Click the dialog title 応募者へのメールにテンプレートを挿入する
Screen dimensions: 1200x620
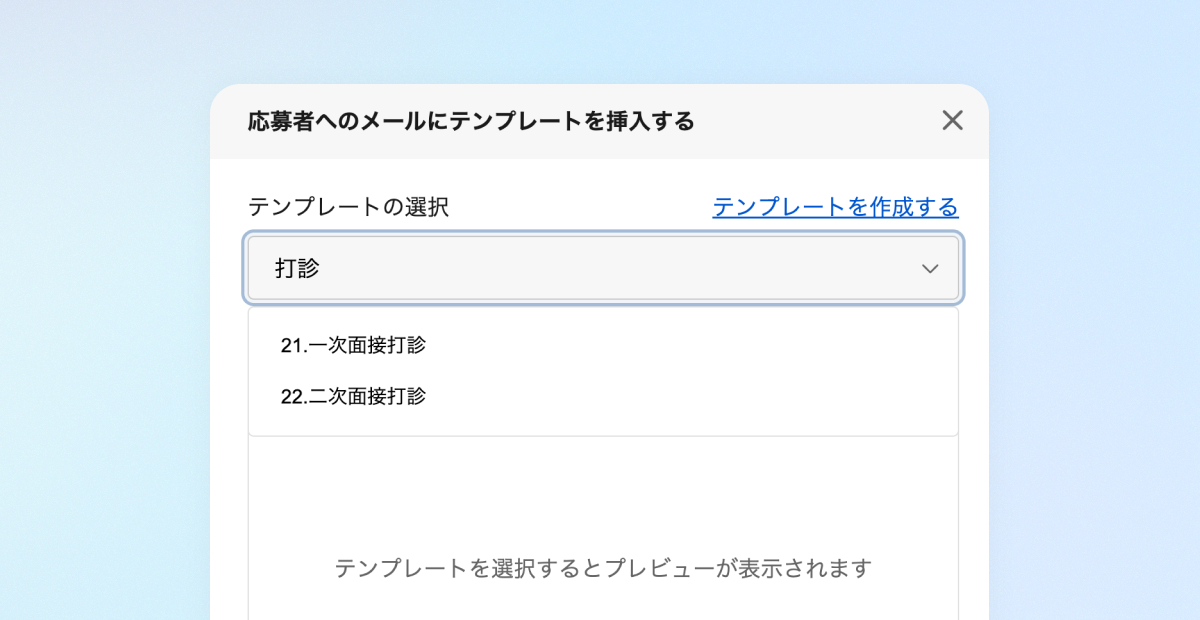click(470, 122)
